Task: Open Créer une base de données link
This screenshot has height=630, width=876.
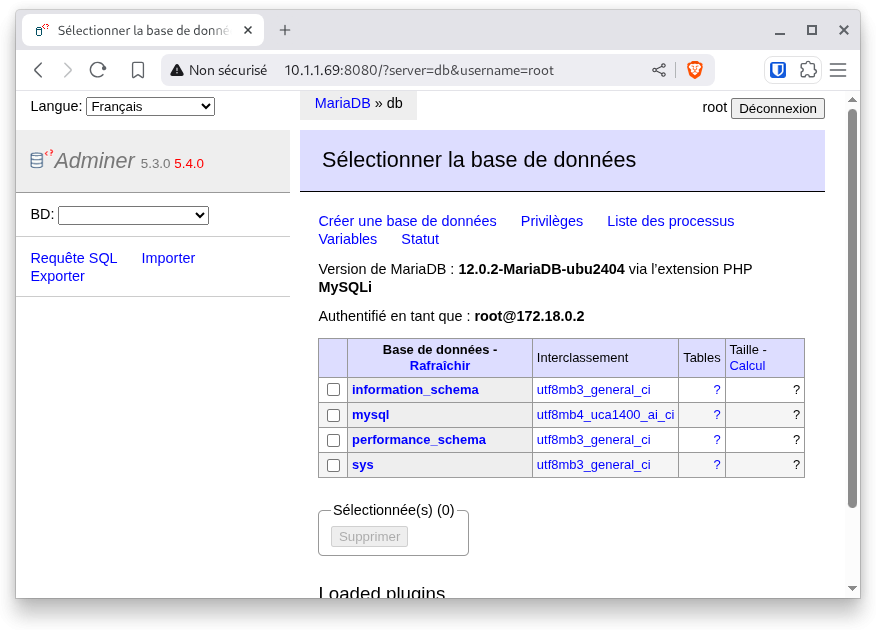Action: point(407,221)
